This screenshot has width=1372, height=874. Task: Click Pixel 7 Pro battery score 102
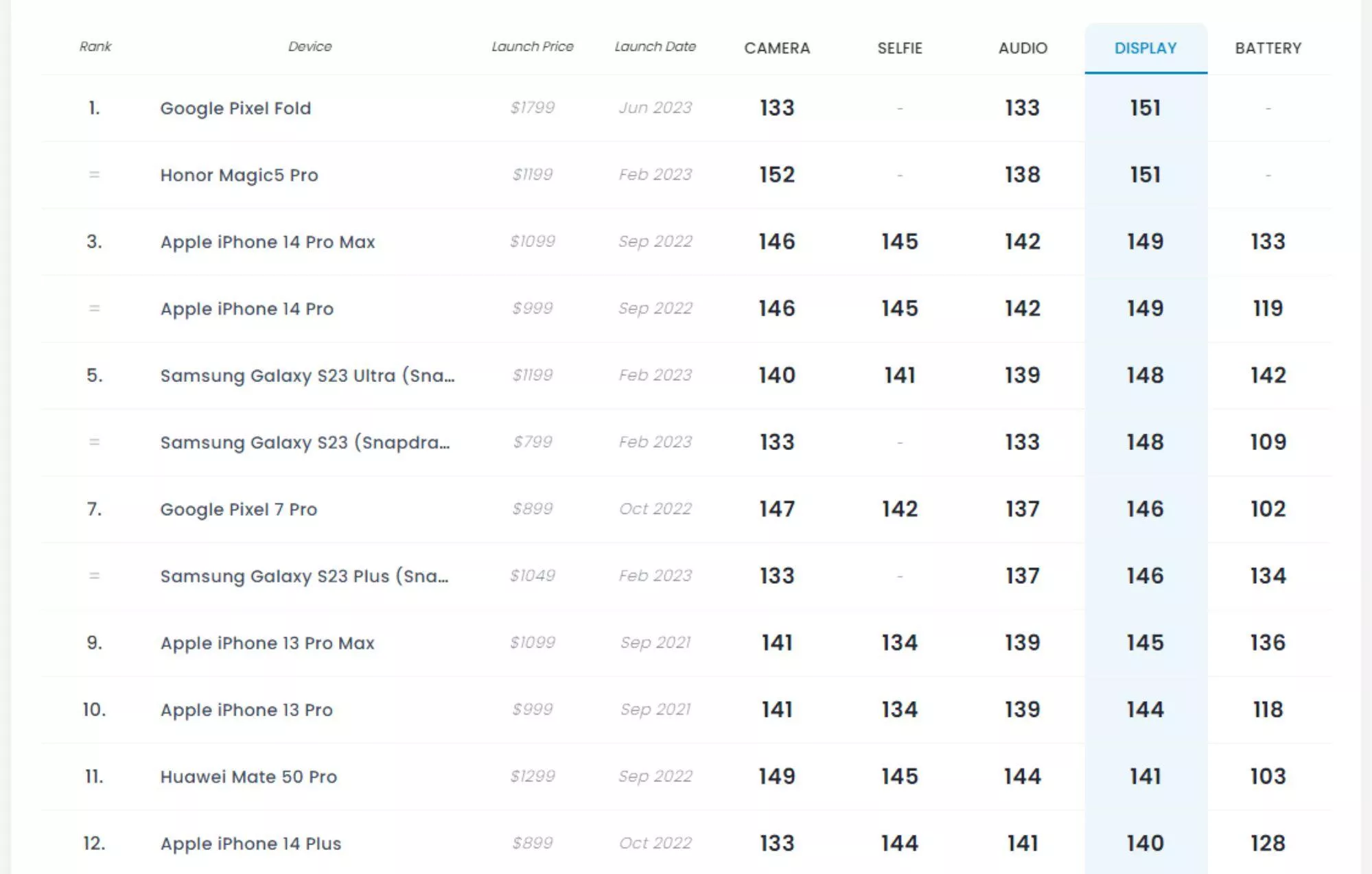tap(1268, 509)
